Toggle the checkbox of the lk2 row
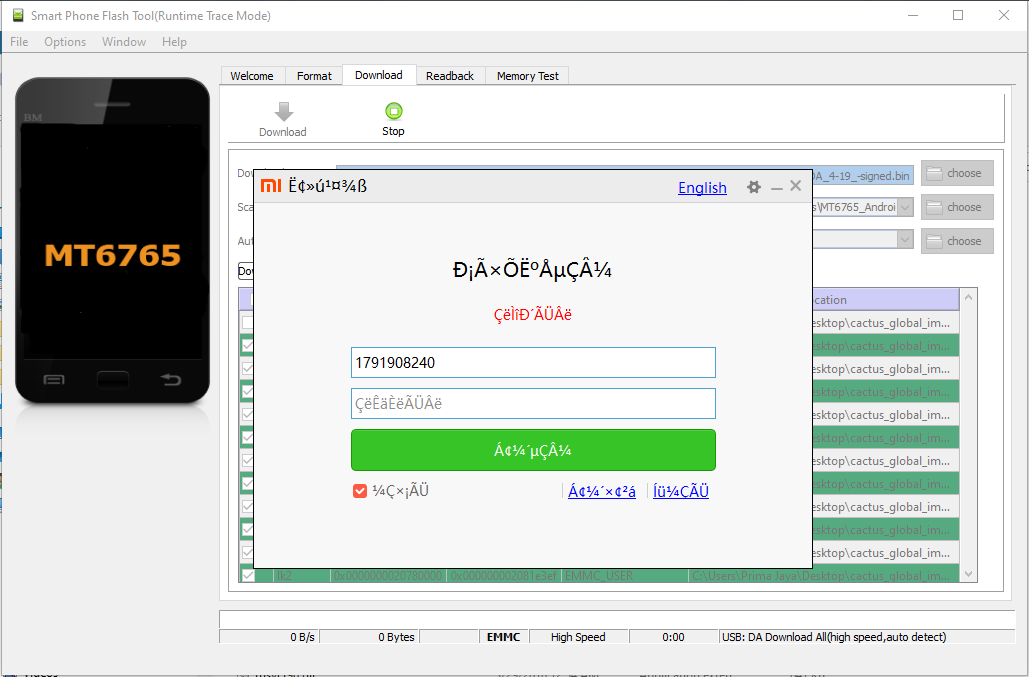 (x=247, y=575)
